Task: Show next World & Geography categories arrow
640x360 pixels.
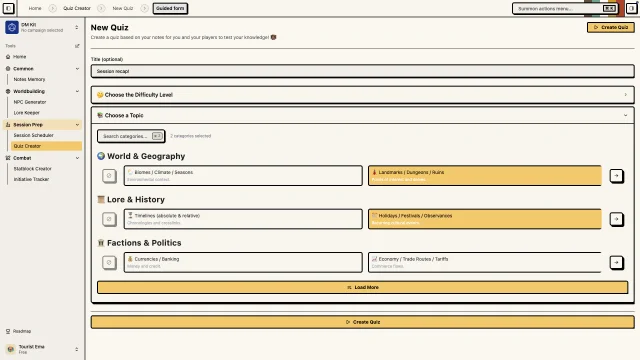Action: pyautogui.click(x=616, y=176)
